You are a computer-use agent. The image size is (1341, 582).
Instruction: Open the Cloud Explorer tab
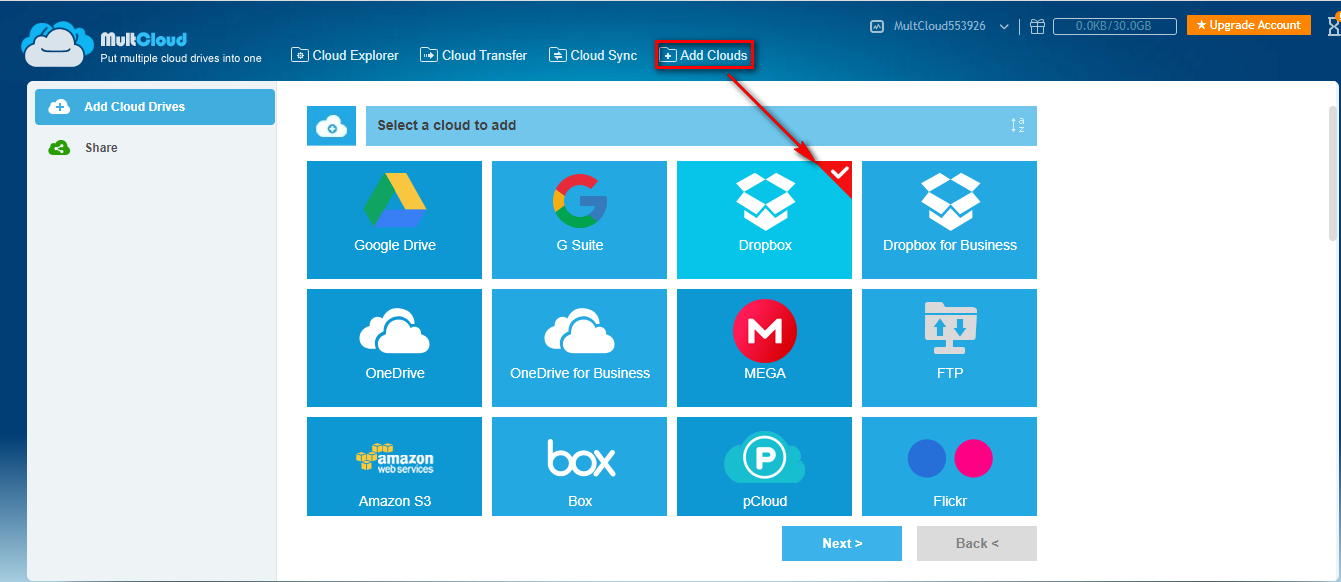click(x=345, y=55)
